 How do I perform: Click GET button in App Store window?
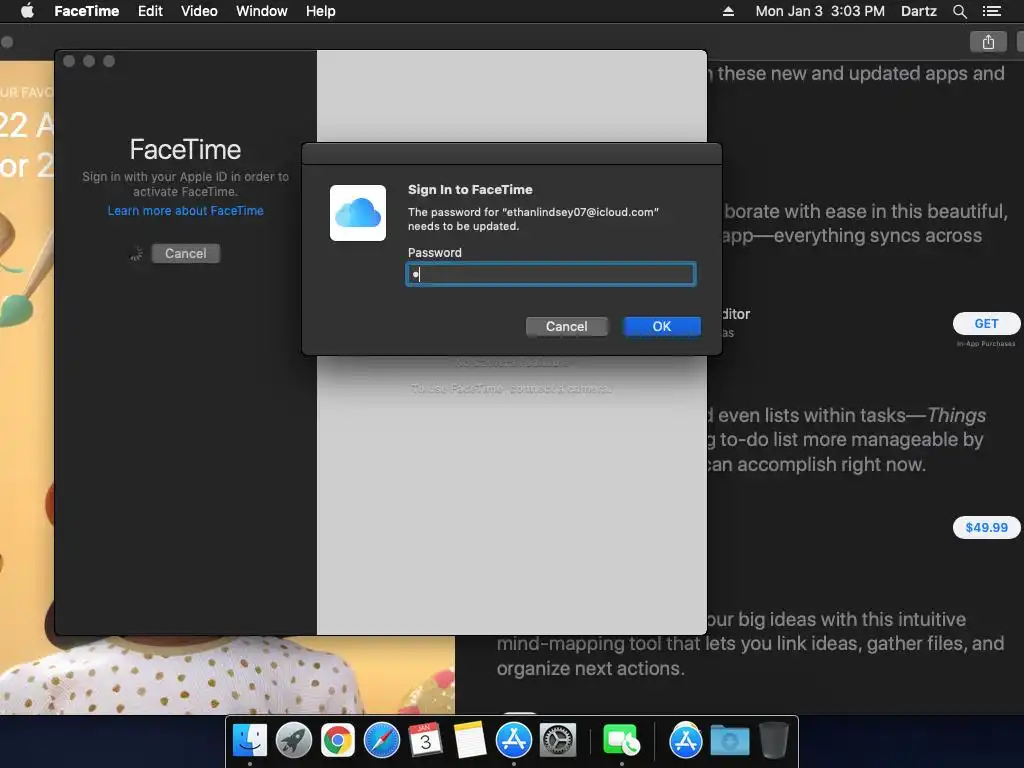click(986, 323)
